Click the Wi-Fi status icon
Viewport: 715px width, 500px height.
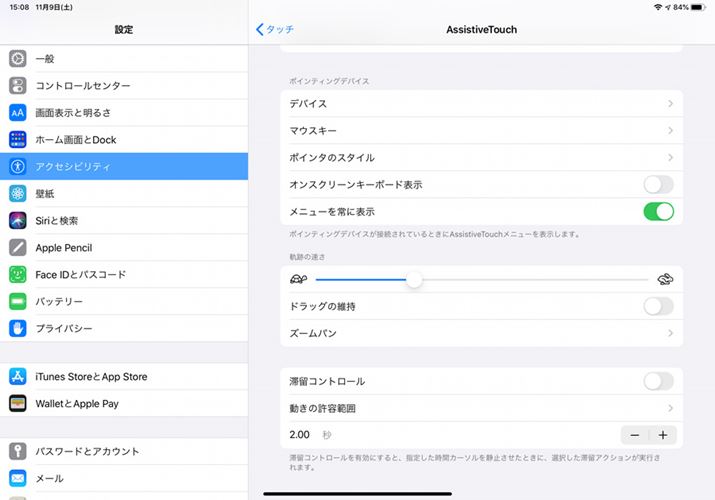click(658, 7)
